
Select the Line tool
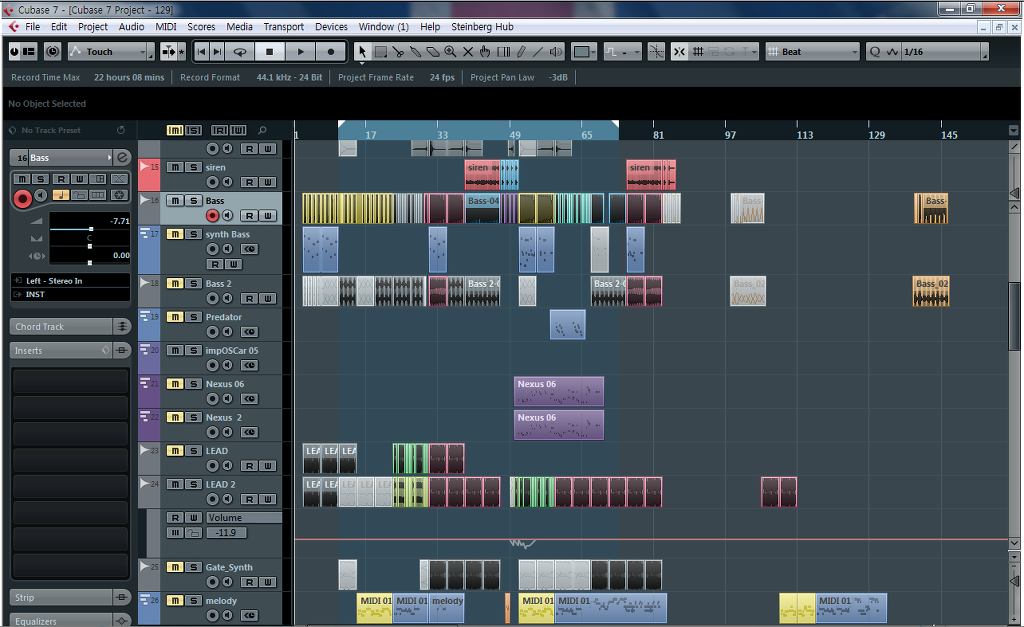[x=538, y=52]
